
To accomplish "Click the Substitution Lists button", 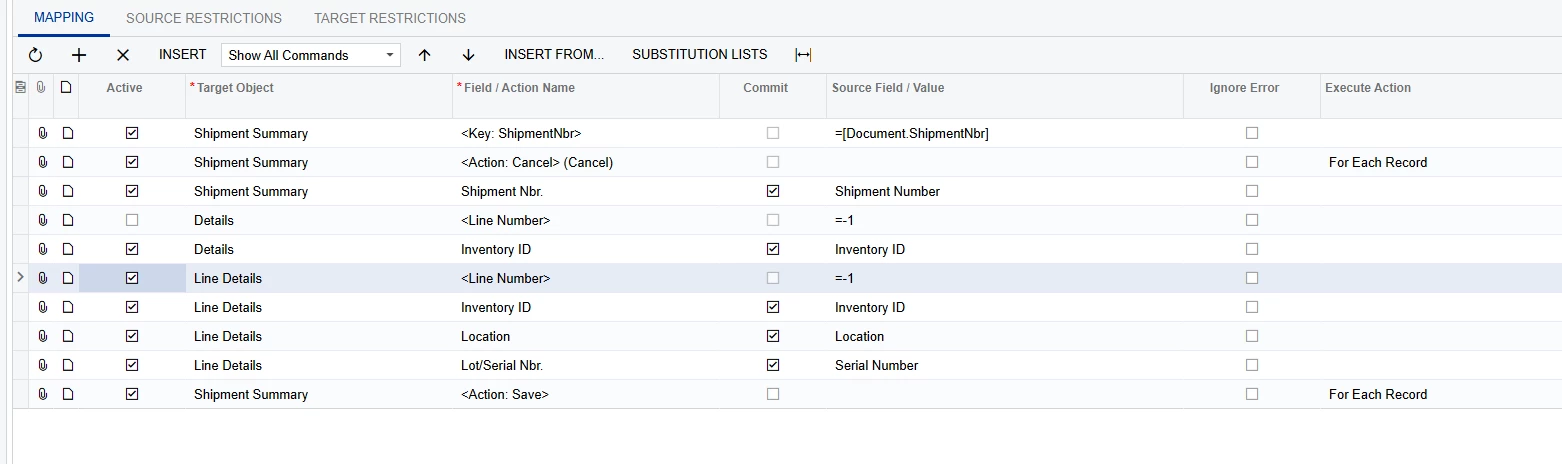I will tap(700, 54).
